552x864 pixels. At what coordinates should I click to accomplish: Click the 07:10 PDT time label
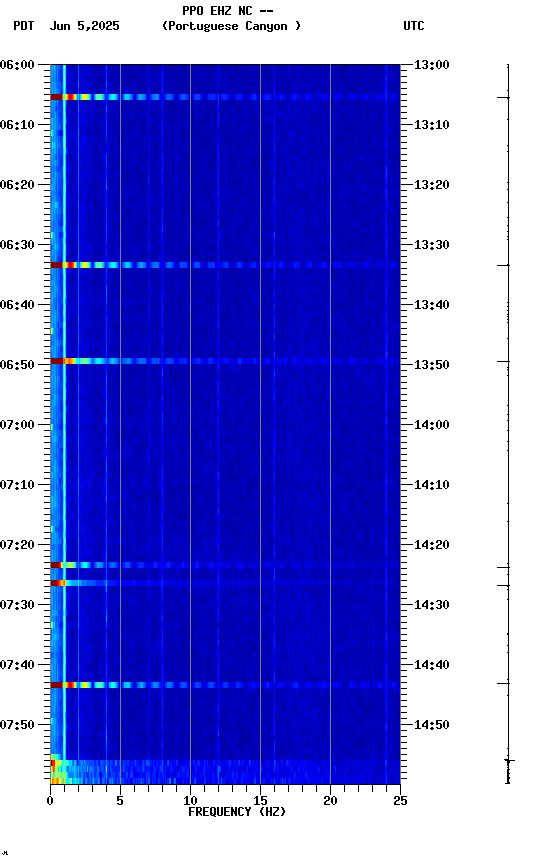17,485
